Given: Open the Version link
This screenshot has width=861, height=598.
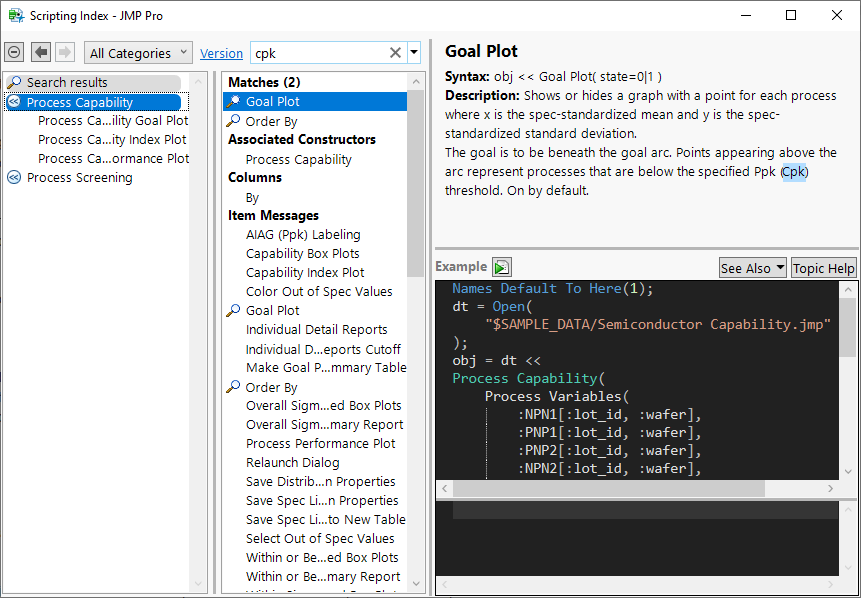Looking at the screenshot, I should point(221,54).
